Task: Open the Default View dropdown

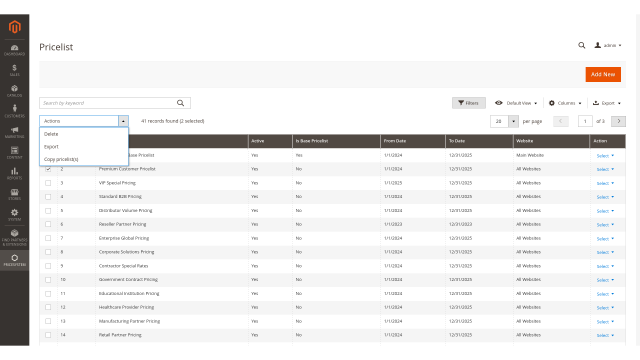Action: [x=516, y=103]
